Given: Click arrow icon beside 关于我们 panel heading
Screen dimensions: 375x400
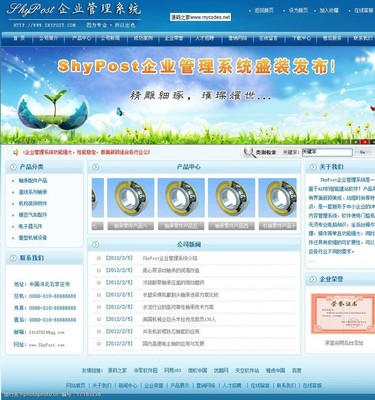Looking at the screenshot, I should pyautogui.click(x=312, y=167).
